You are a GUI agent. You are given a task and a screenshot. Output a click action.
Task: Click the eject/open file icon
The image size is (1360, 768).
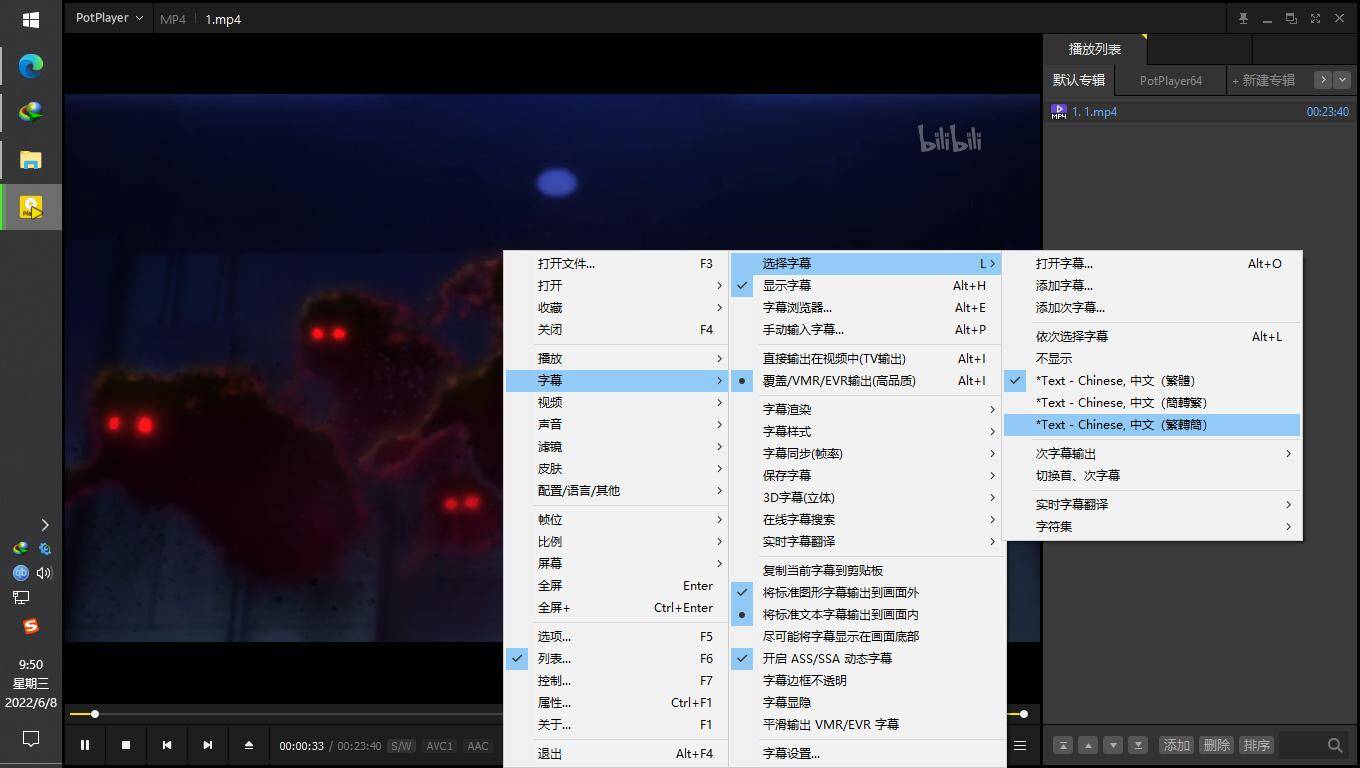click(x=249, y=745)
